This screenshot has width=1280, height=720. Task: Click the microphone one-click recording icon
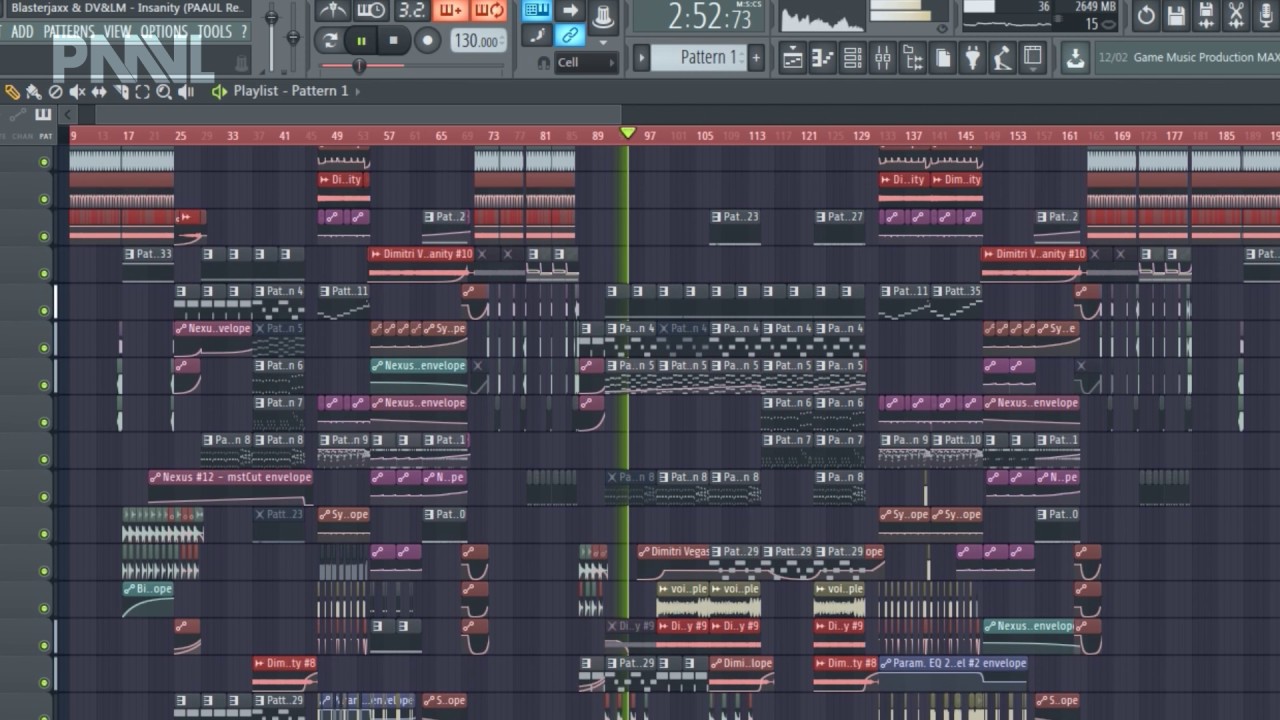1266,15
